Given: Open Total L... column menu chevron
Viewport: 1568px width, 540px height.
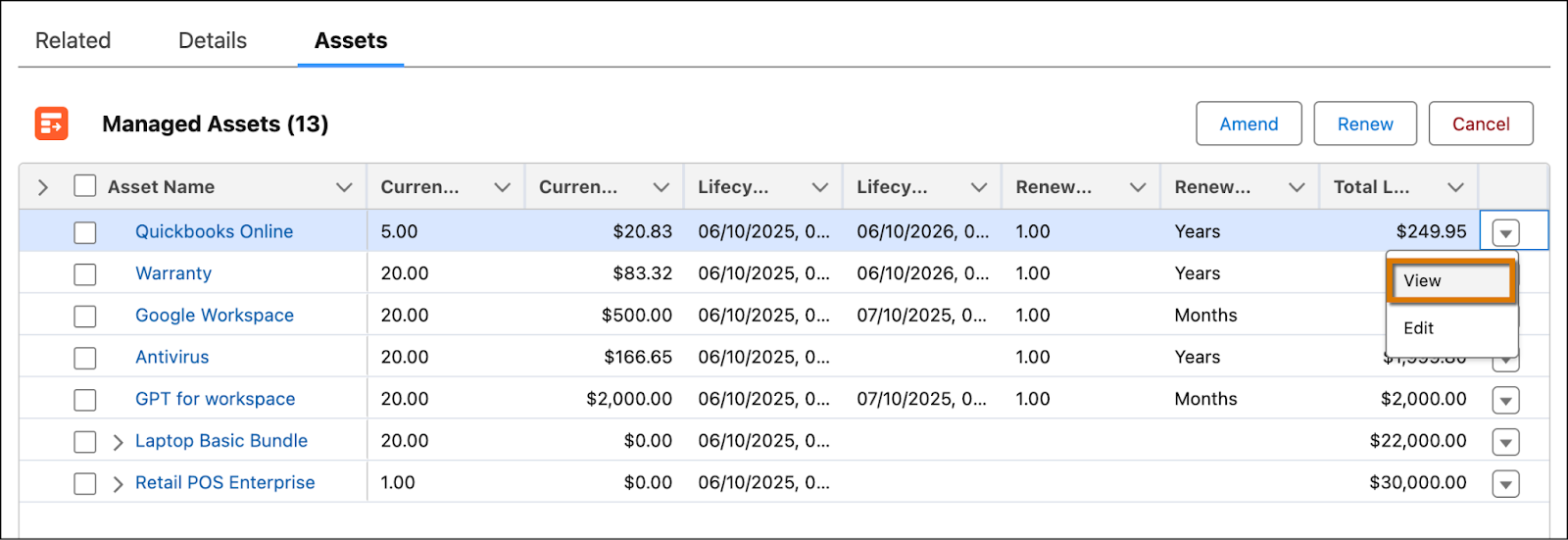Looking at the screenshot, I should point(1455,187).
